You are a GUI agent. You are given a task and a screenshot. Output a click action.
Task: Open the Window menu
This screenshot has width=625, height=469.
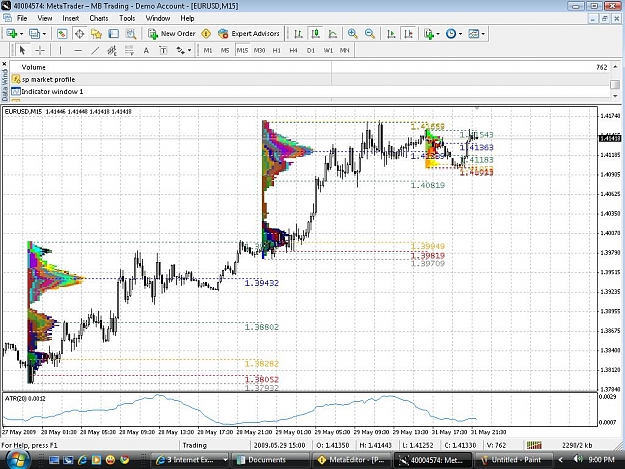pos(158,18)
